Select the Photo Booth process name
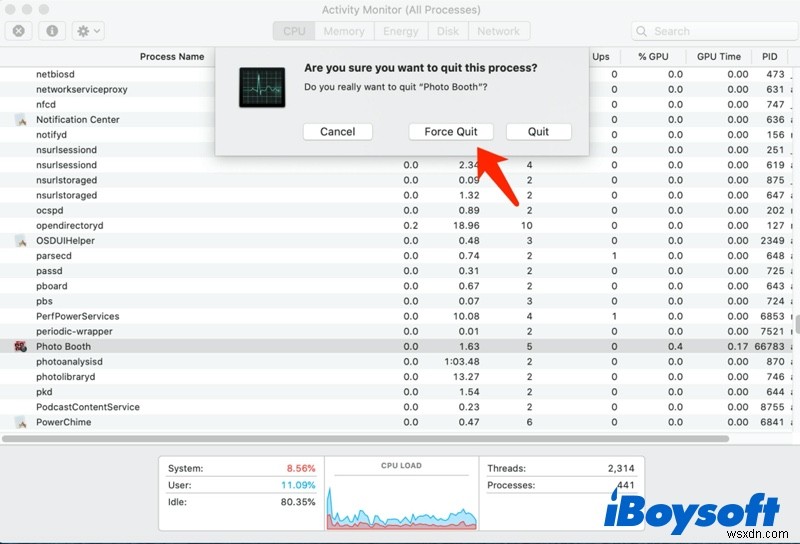The width and height of the screenshot is (800, 544). click(x=63, y=347)
